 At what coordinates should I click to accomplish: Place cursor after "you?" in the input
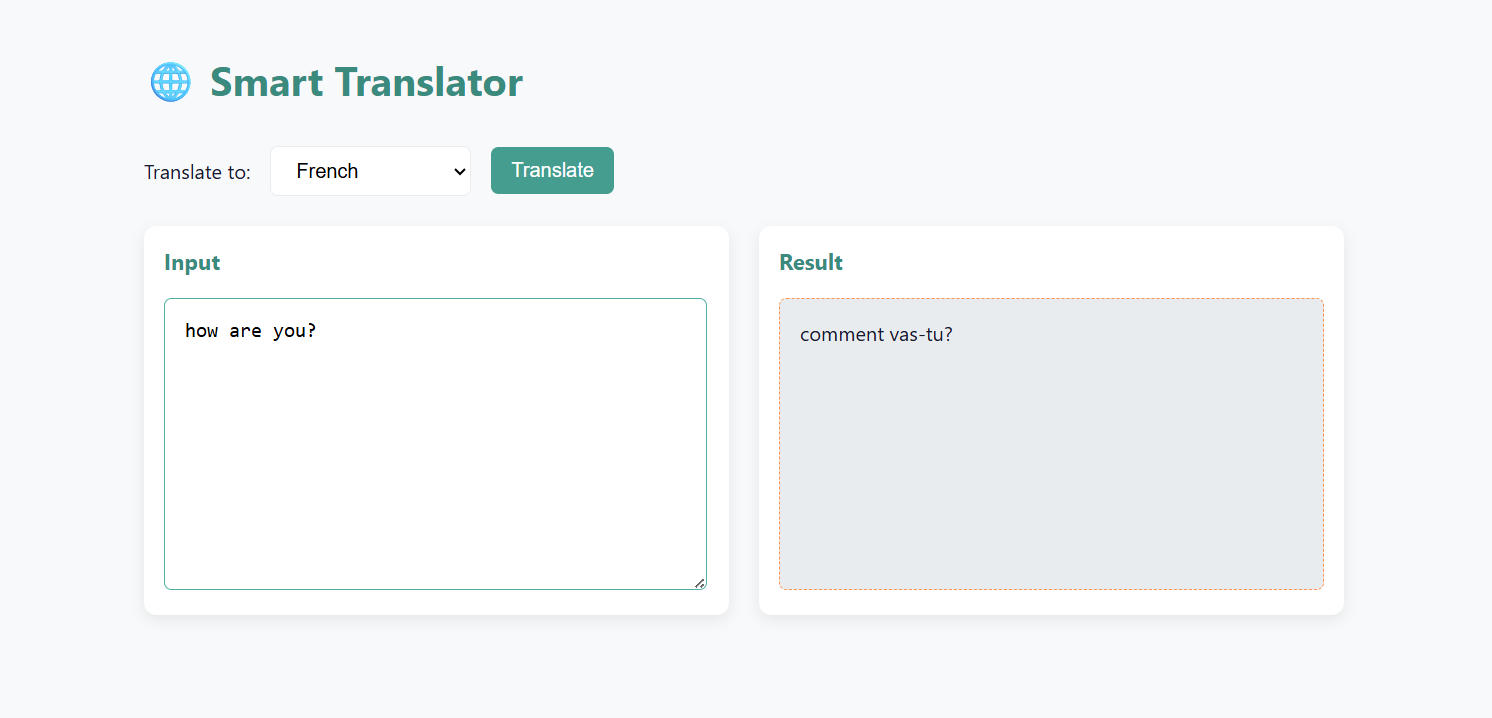point(318,331)
